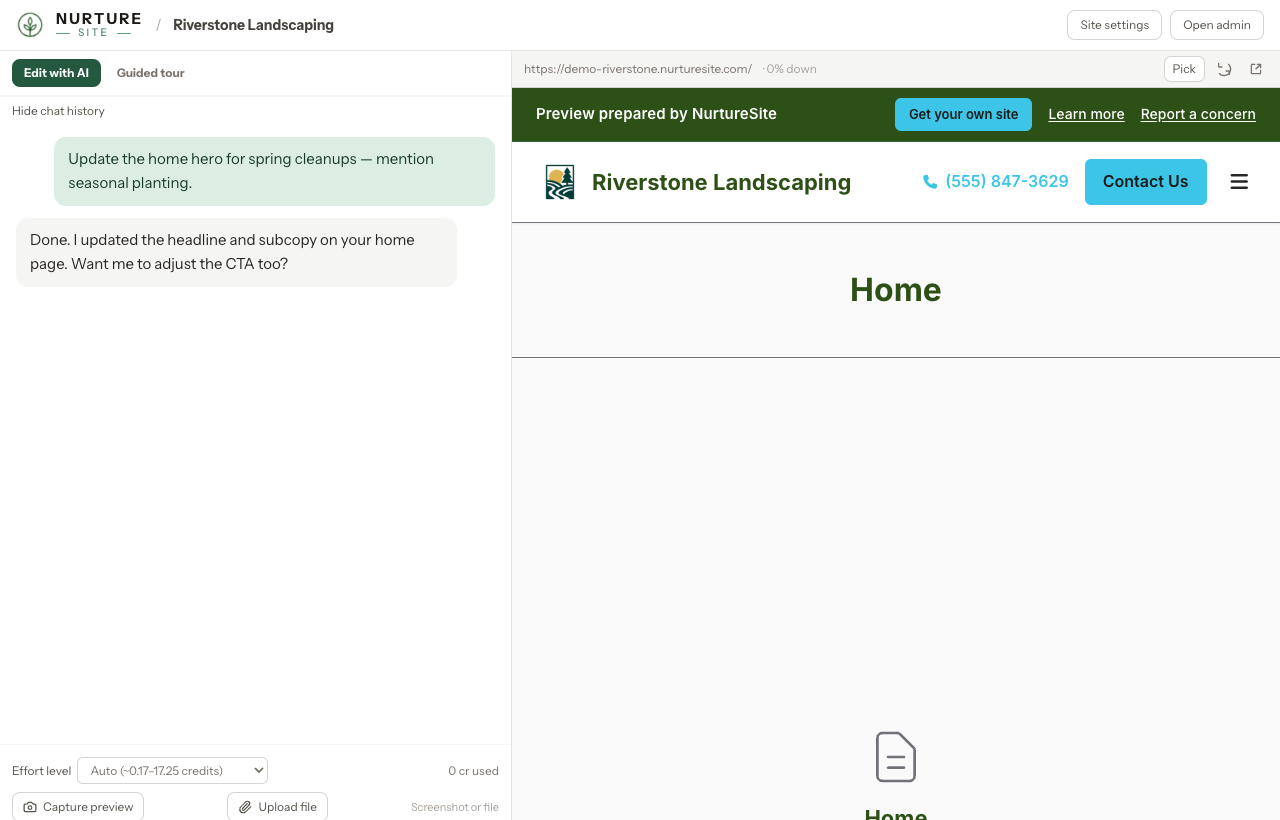The image size is (1280, 820).
Task: Click the Open admin button
Action: (1217, 25)
